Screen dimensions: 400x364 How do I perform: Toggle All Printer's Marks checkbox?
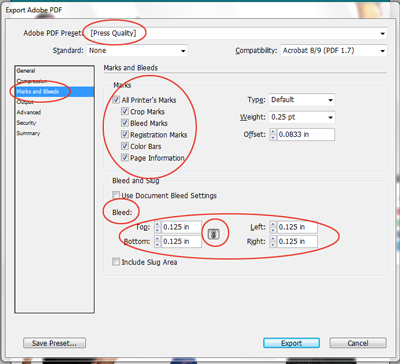pyautogui.click(x=116, y=100)
